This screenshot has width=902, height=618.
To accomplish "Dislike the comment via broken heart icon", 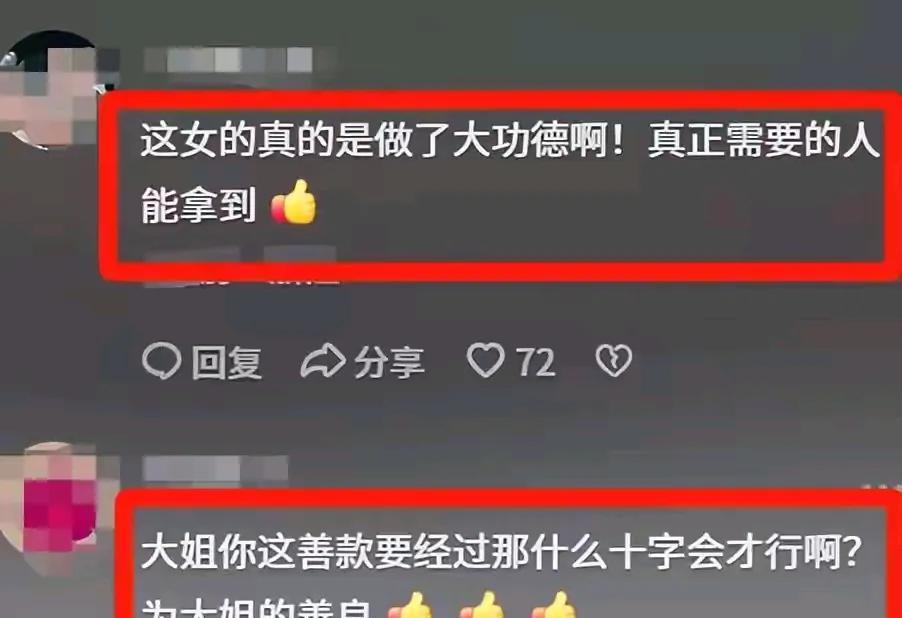I will click(614, 361).
